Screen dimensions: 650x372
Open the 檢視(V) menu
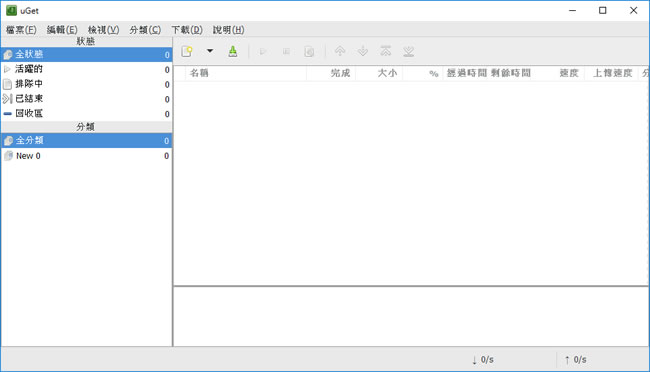(104, 30)
